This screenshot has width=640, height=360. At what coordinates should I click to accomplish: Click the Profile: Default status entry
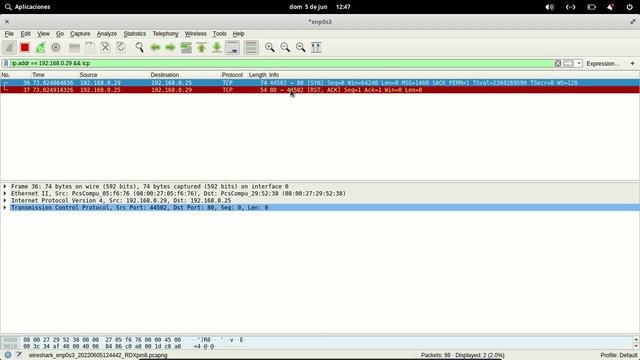click(619, 356)
